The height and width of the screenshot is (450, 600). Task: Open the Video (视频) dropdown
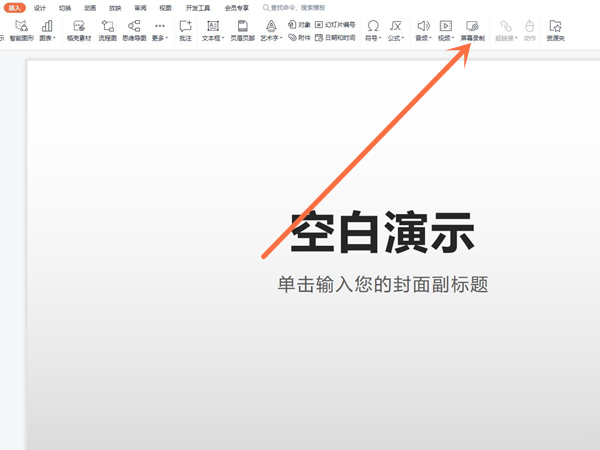(446, 37)
